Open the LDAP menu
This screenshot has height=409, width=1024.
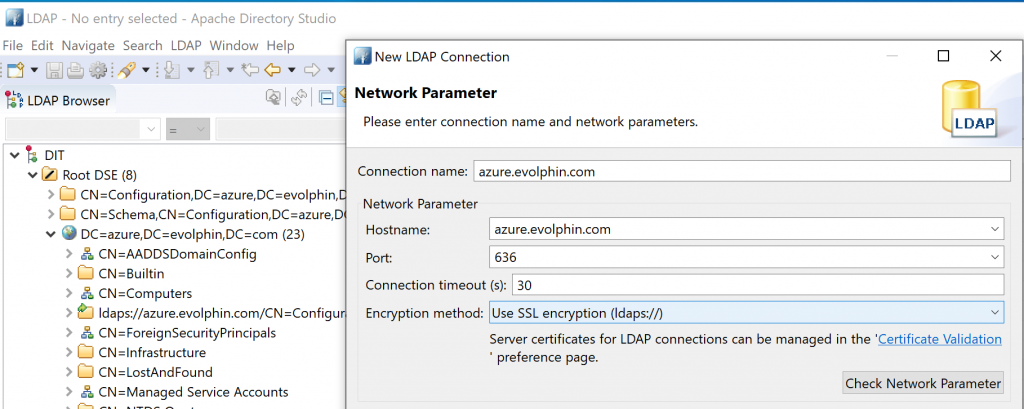[186, 45]
